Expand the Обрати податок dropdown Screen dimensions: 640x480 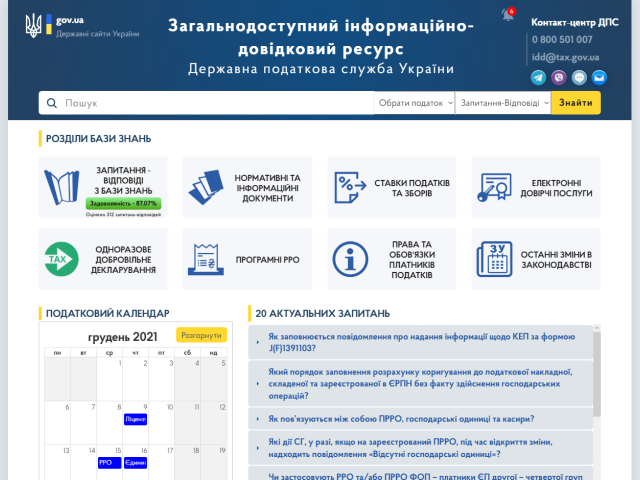point(414,103)
